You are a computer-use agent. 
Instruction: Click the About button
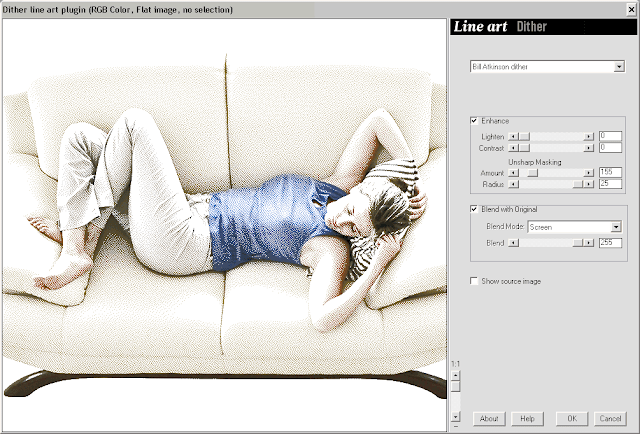pos(489,418)
